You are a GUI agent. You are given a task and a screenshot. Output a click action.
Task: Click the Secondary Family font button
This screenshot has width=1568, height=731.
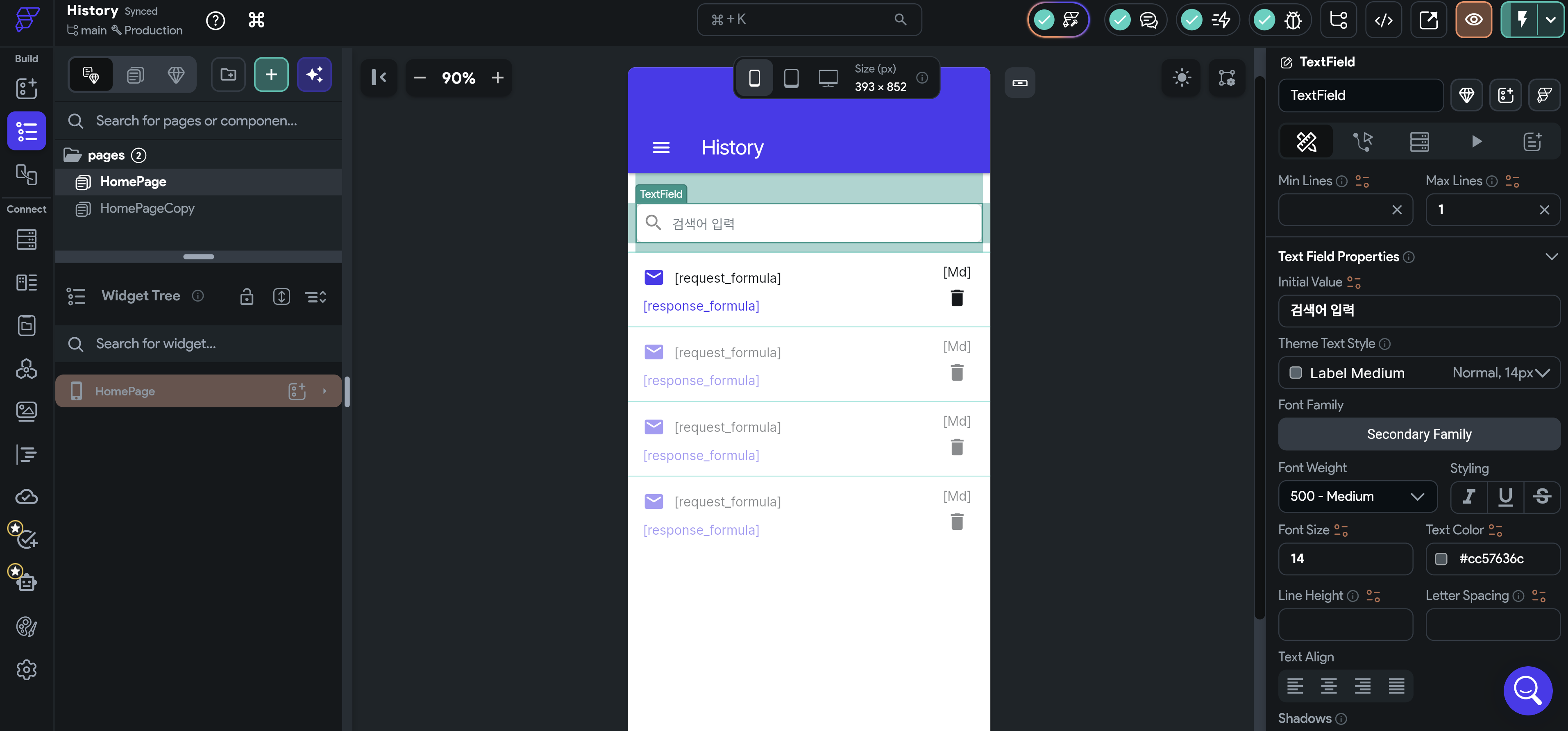click(x=1419, y=434)
